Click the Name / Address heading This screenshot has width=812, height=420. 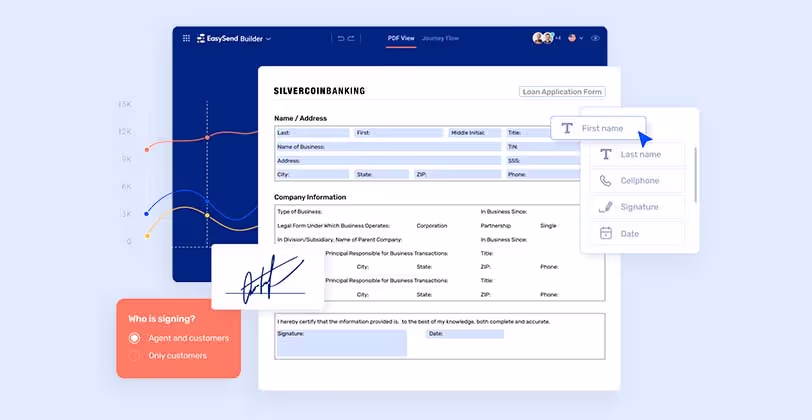pyautogui.click(x=300, y=118)
